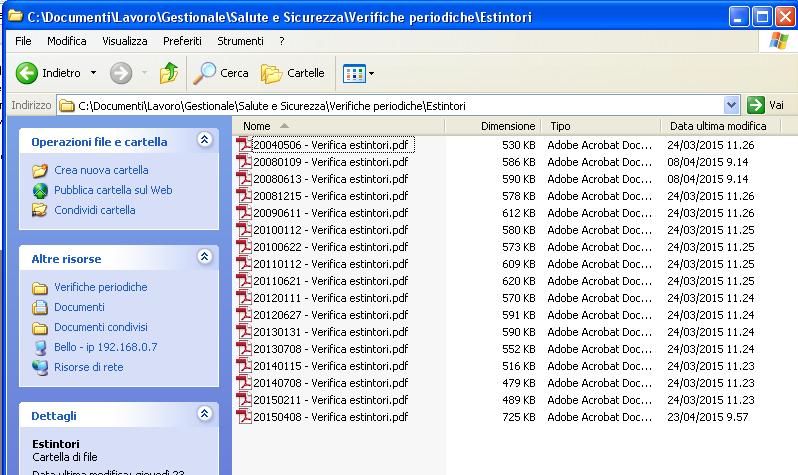Sort by Dimensione column header
Image resolution: width=798 pixels, height=475 pixels.
507,126
